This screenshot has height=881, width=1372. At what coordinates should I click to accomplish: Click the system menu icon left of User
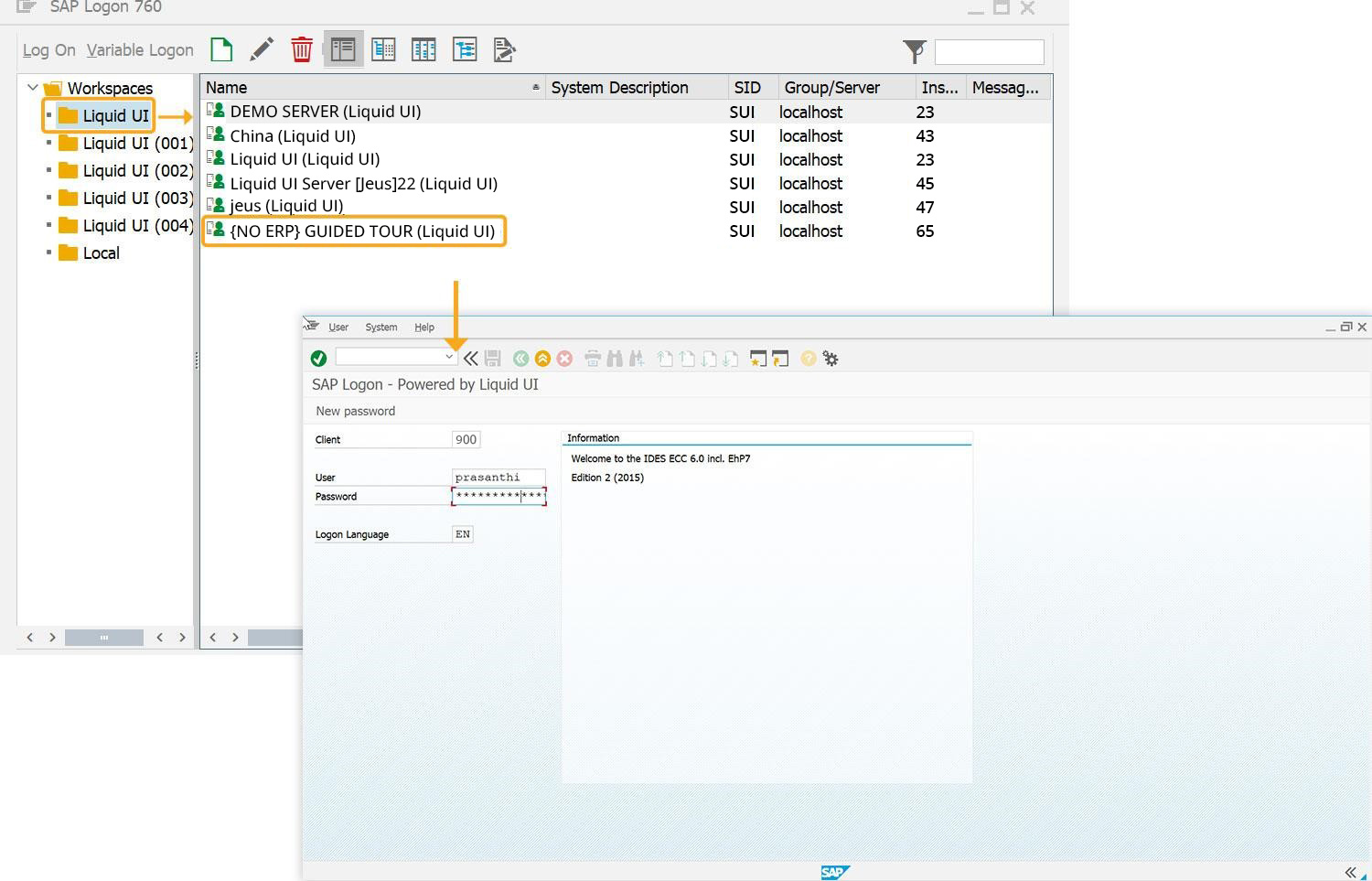click(x=312, y=326)
